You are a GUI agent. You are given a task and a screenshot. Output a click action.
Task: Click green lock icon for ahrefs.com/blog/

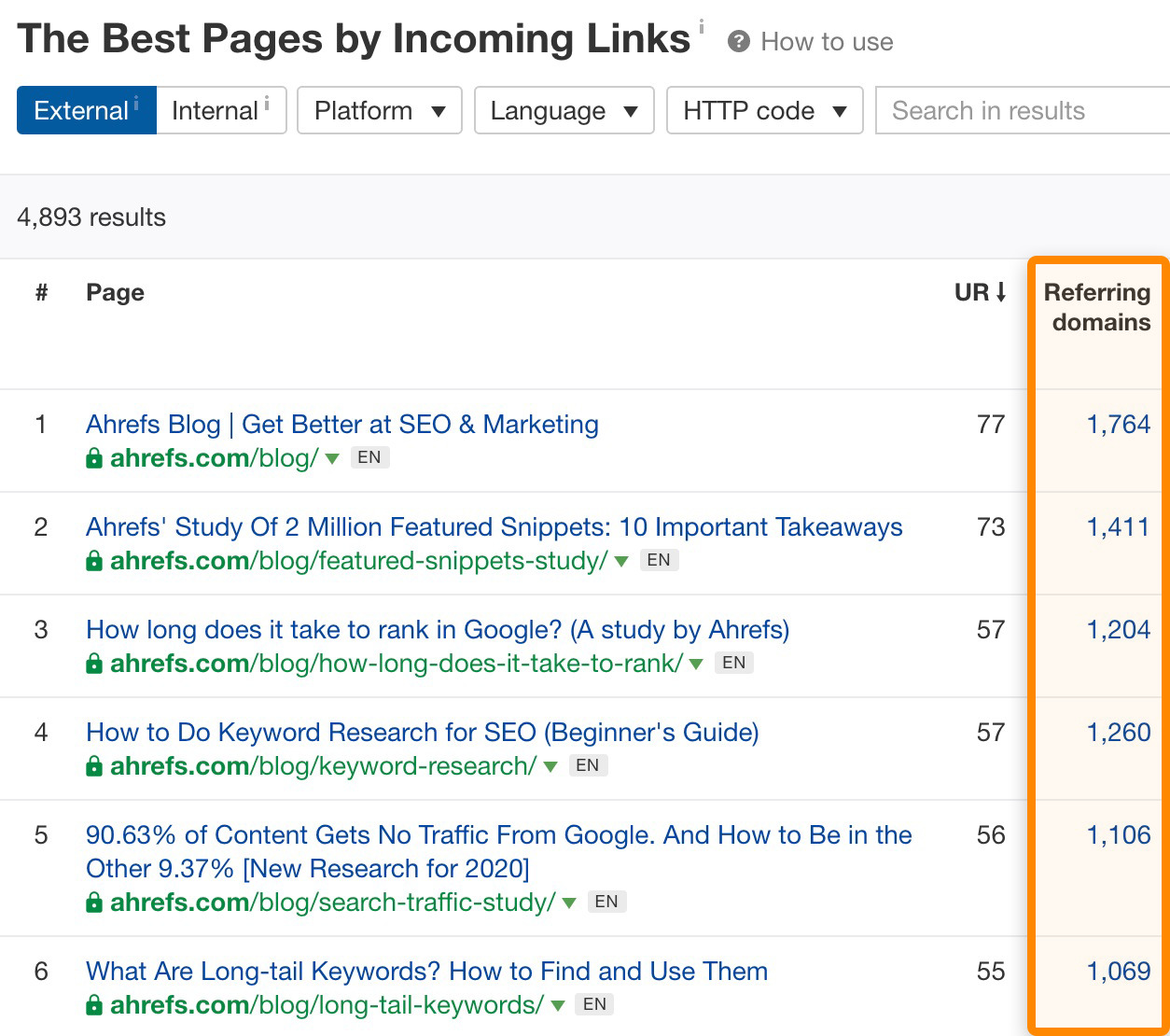click(94, 458)
